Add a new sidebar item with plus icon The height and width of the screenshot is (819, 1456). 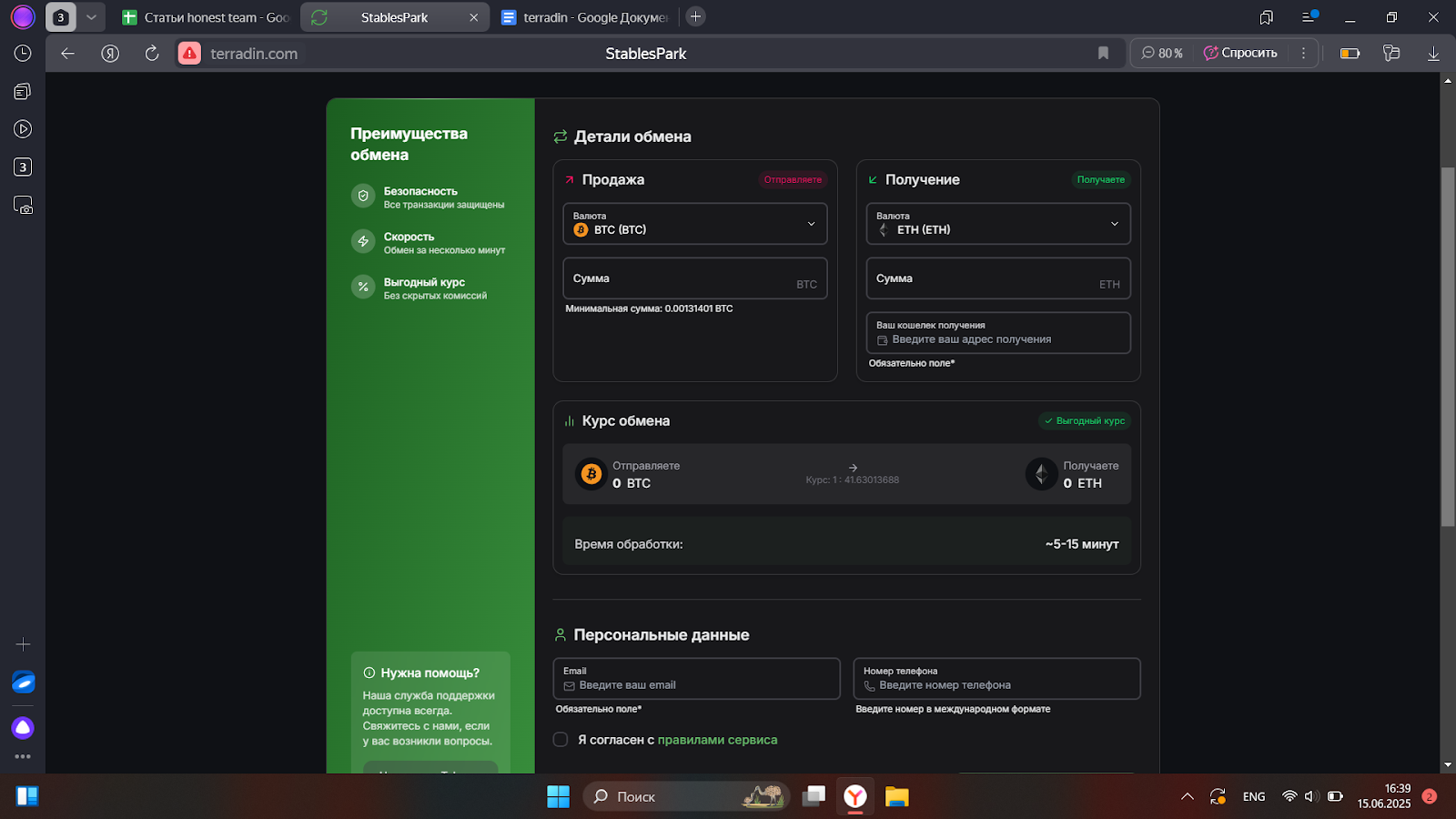23,644
